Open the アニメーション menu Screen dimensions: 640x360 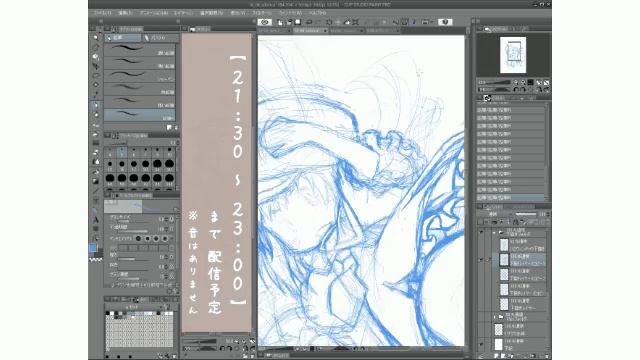pyautogui.click(x=153, y=13)
